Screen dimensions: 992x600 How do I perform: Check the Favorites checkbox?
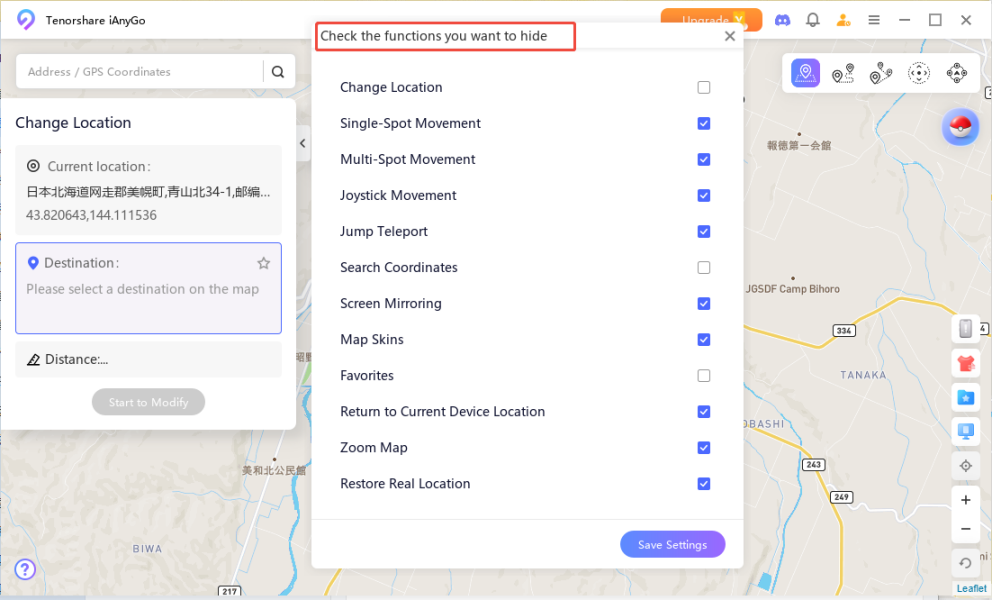(x=704, y=376)
